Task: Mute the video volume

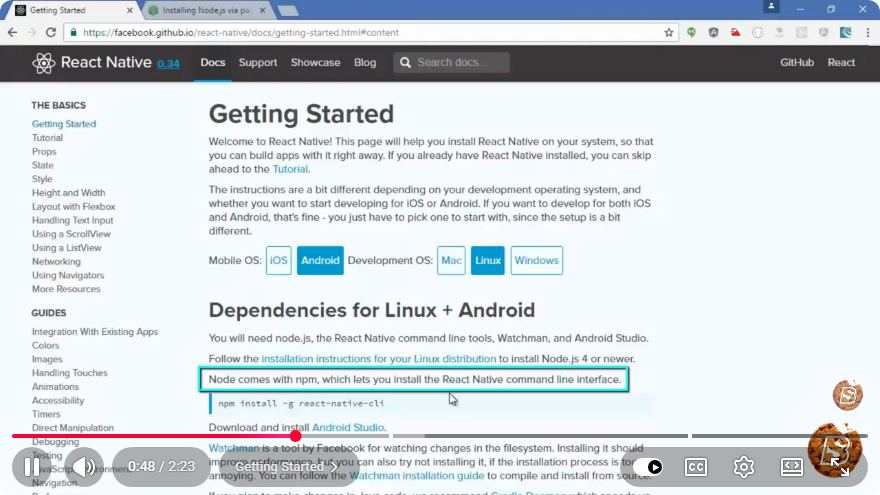Action: [x=84, y=466]
